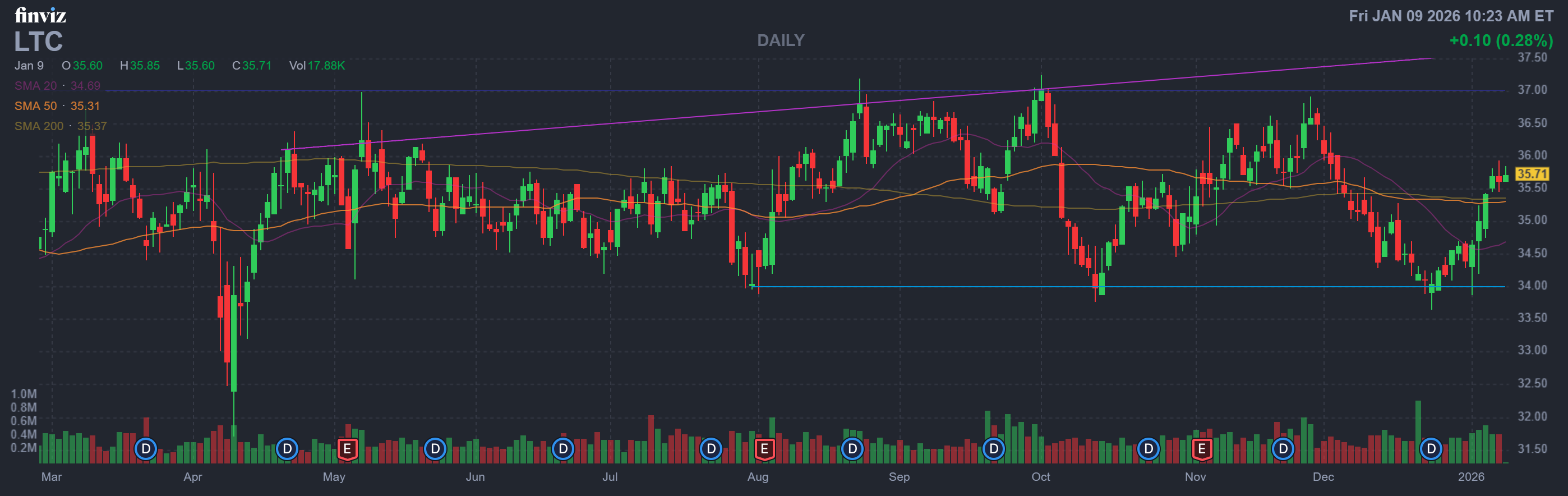1568x496 pixels.
Task: Open the late August dividend marker
Action: pyautogui.click(x=852, y=449)
